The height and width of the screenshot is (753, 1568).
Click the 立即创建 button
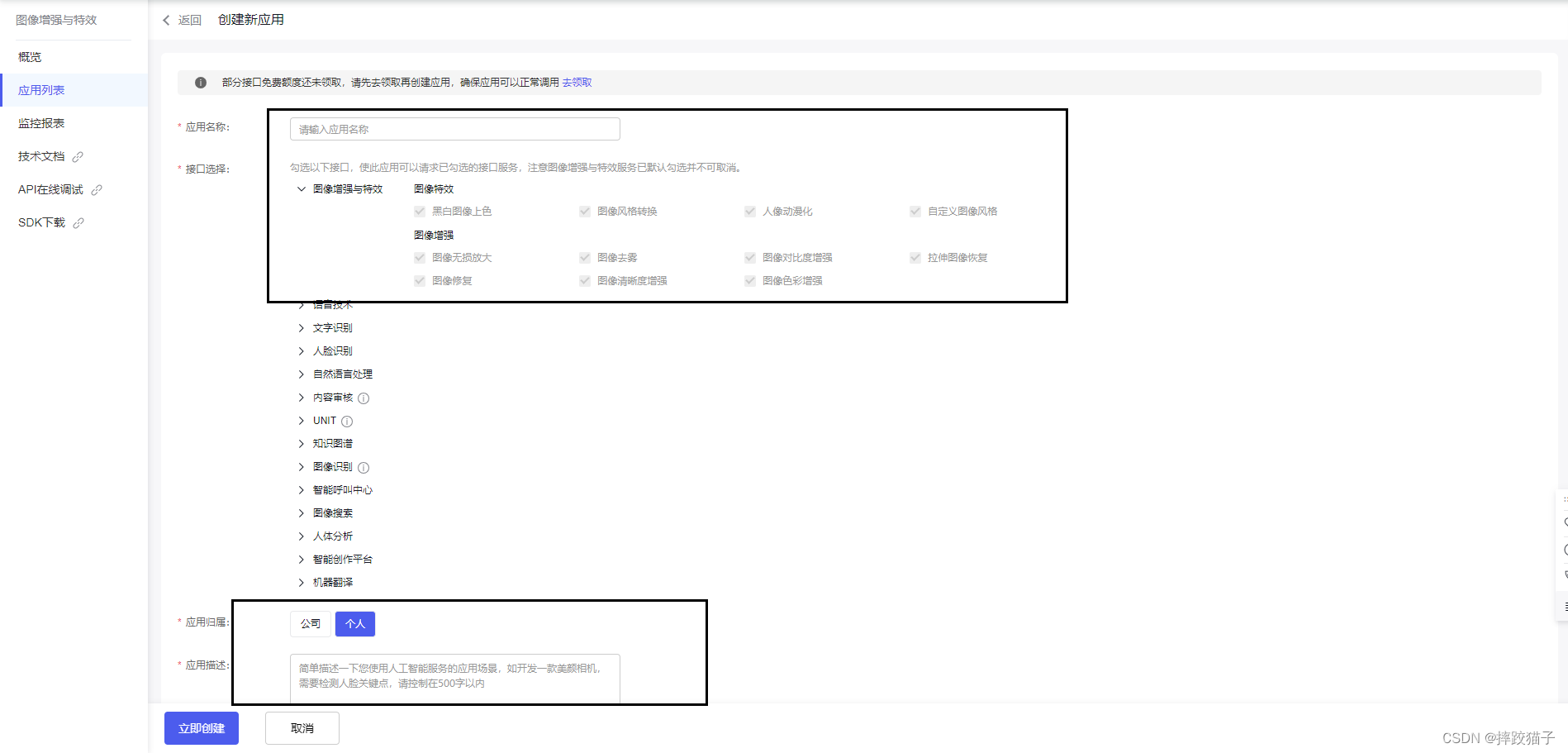[x=202, y=728]
